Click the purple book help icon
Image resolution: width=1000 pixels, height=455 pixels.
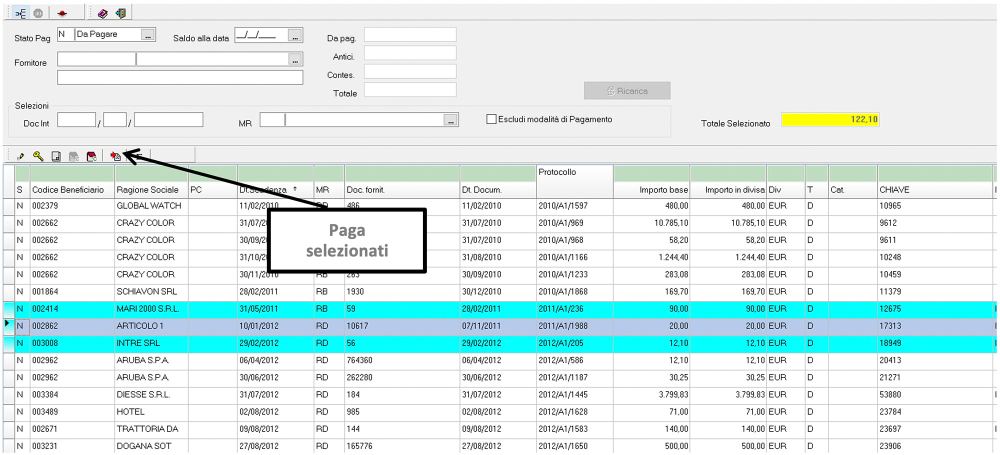(x=103, y=13)
